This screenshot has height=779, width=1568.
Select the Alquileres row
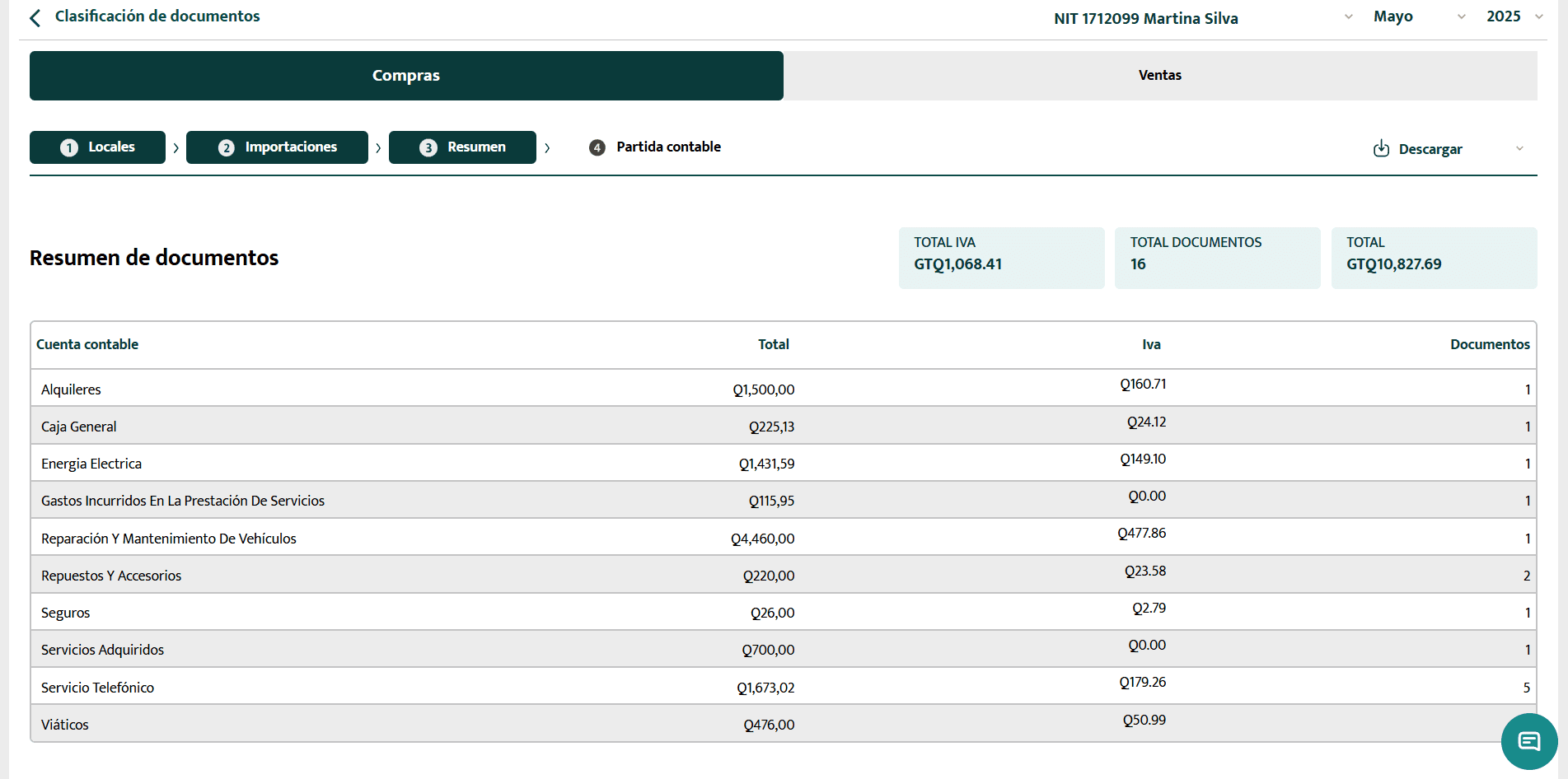[x=784, y=389]
